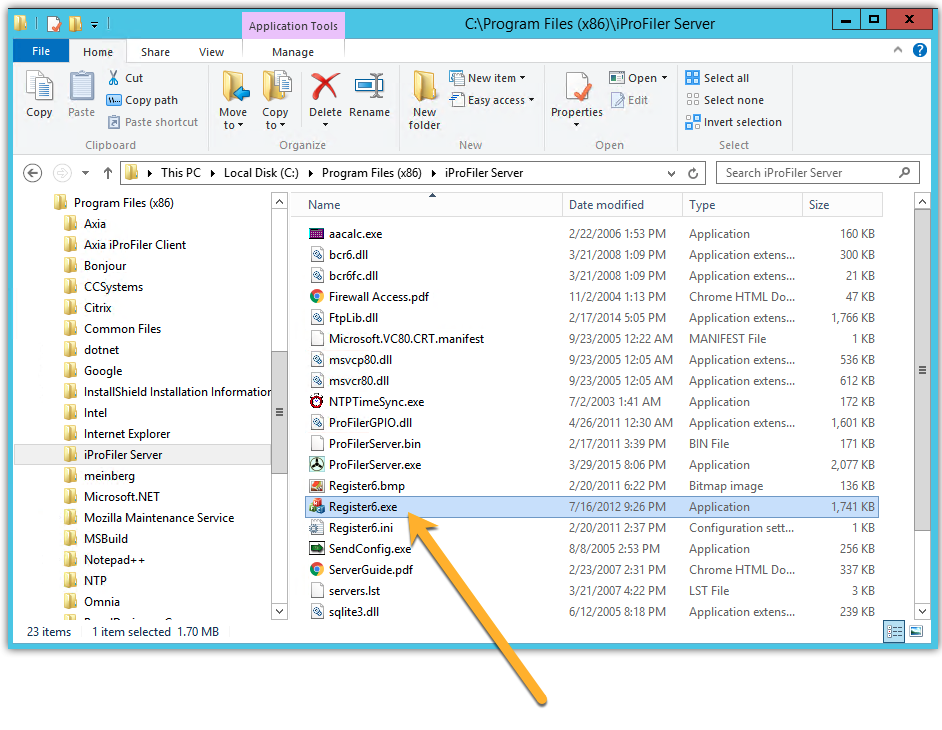
Task: Click the New folder icon
Action: coord(424,86)
